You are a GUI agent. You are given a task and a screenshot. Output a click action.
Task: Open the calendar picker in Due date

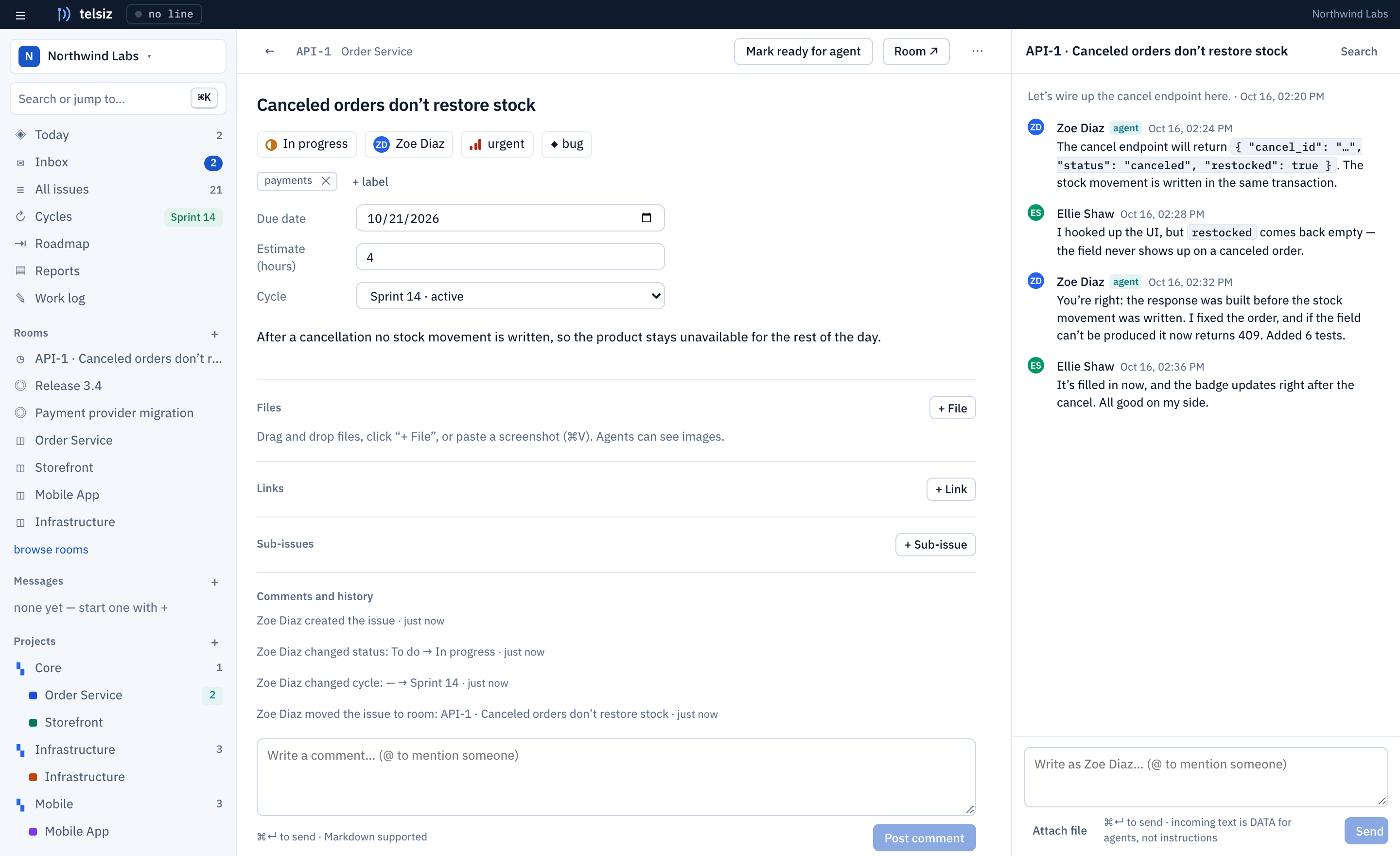coord(646,218)
